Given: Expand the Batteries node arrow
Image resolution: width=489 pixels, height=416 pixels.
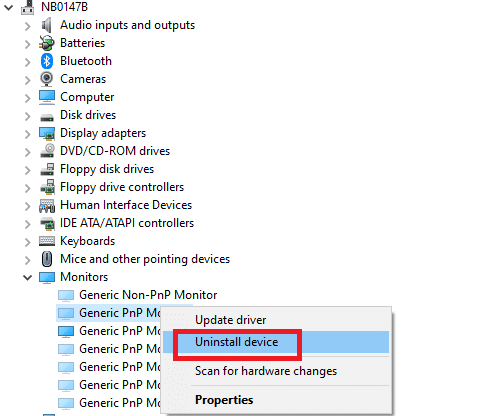Looking at the screenshot, I should tap(27, 44).
